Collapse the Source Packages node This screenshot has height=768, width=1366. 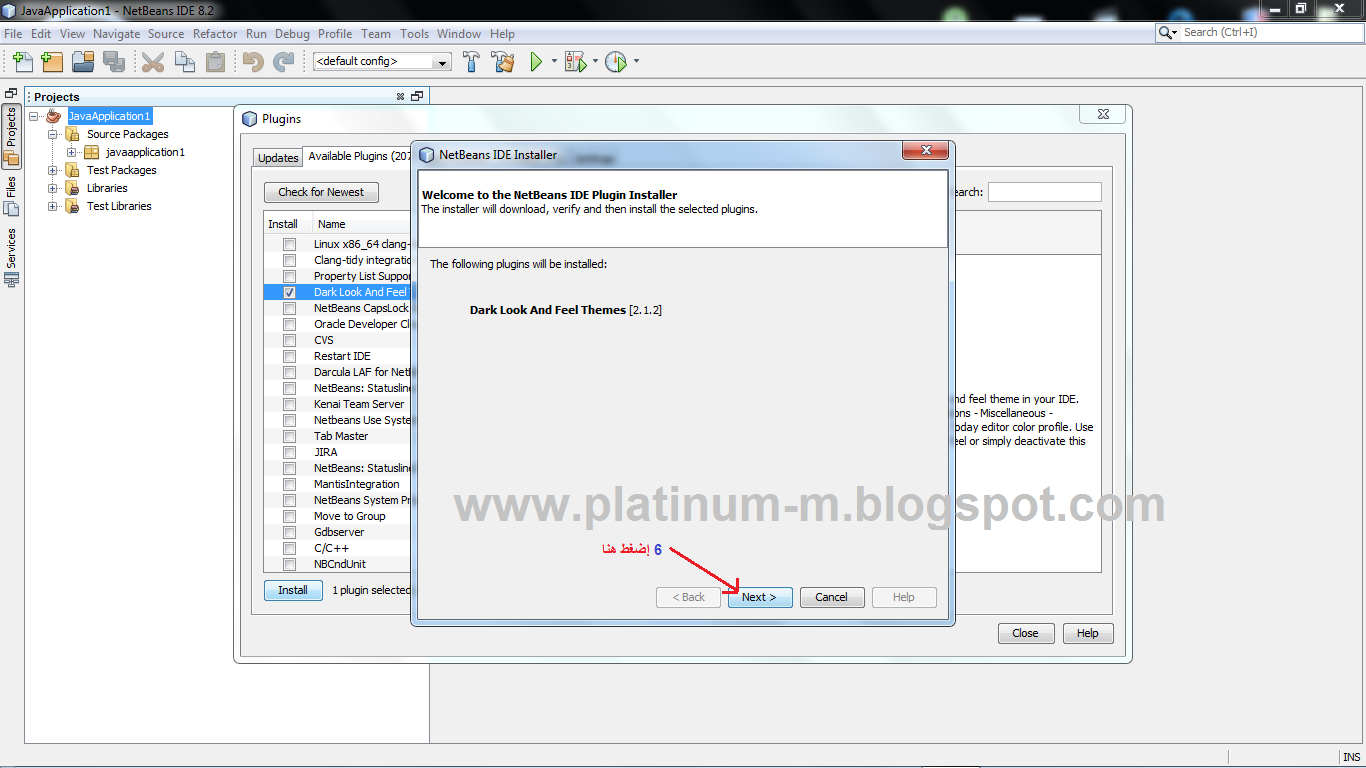[x=51, y=134]
